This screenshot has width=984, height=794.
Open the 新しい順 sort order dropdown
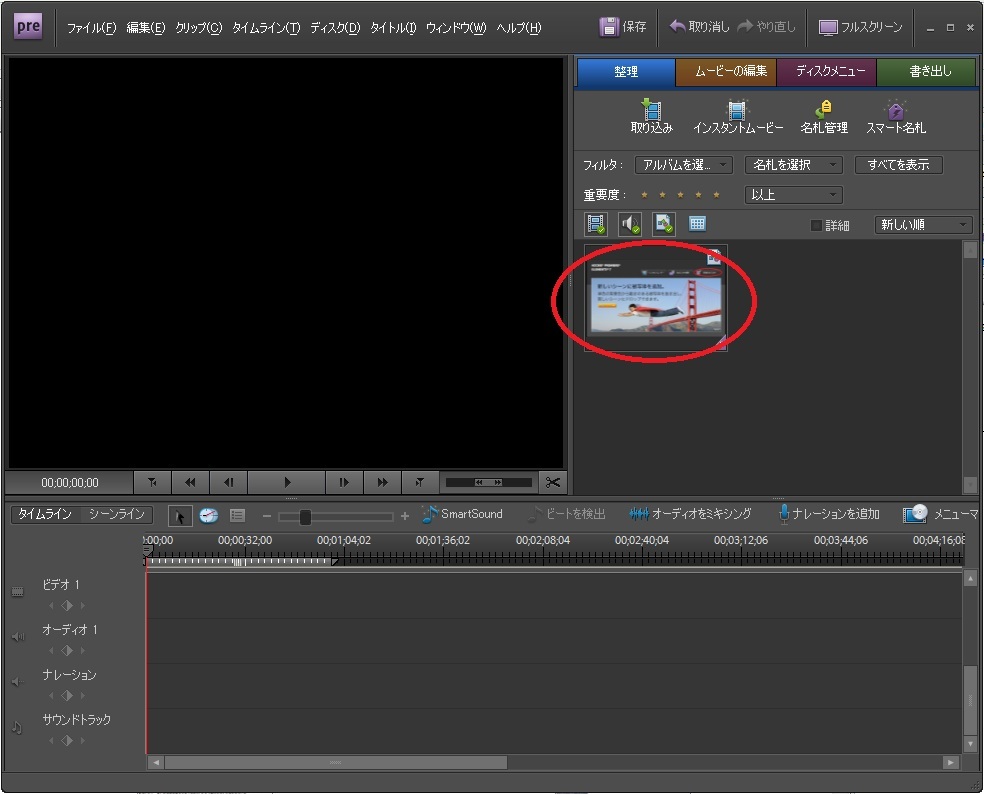pyautogui.click(x=922, y=225)
